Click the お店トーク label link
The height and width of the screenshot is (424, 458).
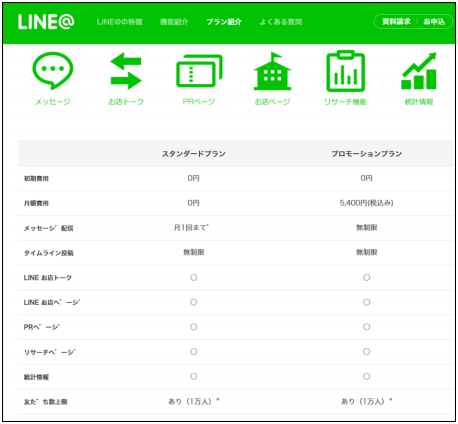pyautogui.click(x=126, y=102)
